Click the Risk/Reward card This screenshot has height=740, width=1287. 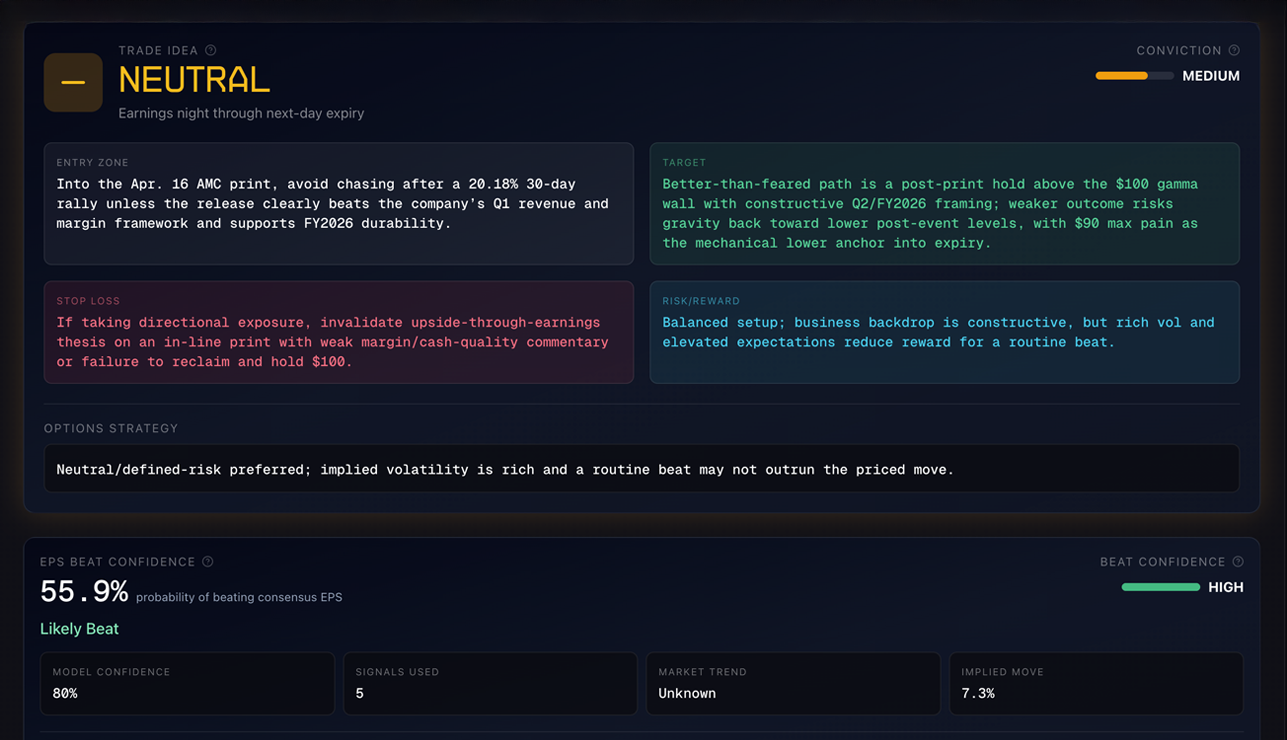coord(944,332)
